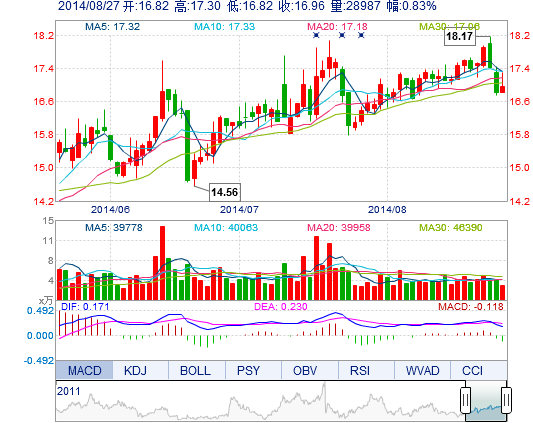Image resolution: width=533 pixels, height=423 pixels.
Task: Click the first star marker near MA20
Action: [x=316, y=35]
